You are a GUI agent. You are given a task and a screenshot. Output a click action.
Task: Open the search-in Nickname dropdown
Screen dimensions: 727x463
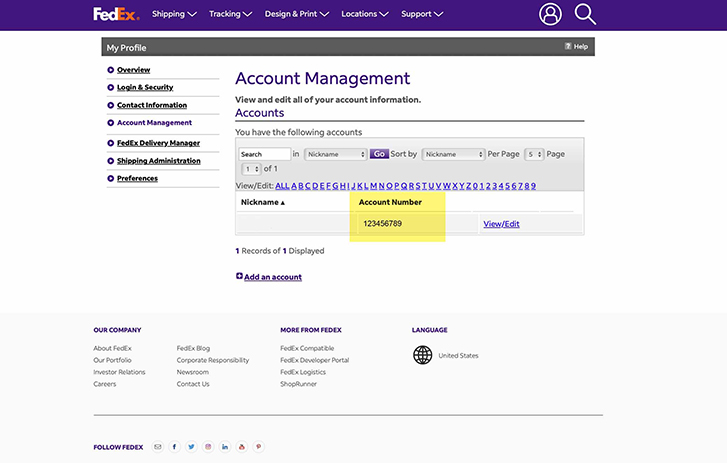coord(336,154)
